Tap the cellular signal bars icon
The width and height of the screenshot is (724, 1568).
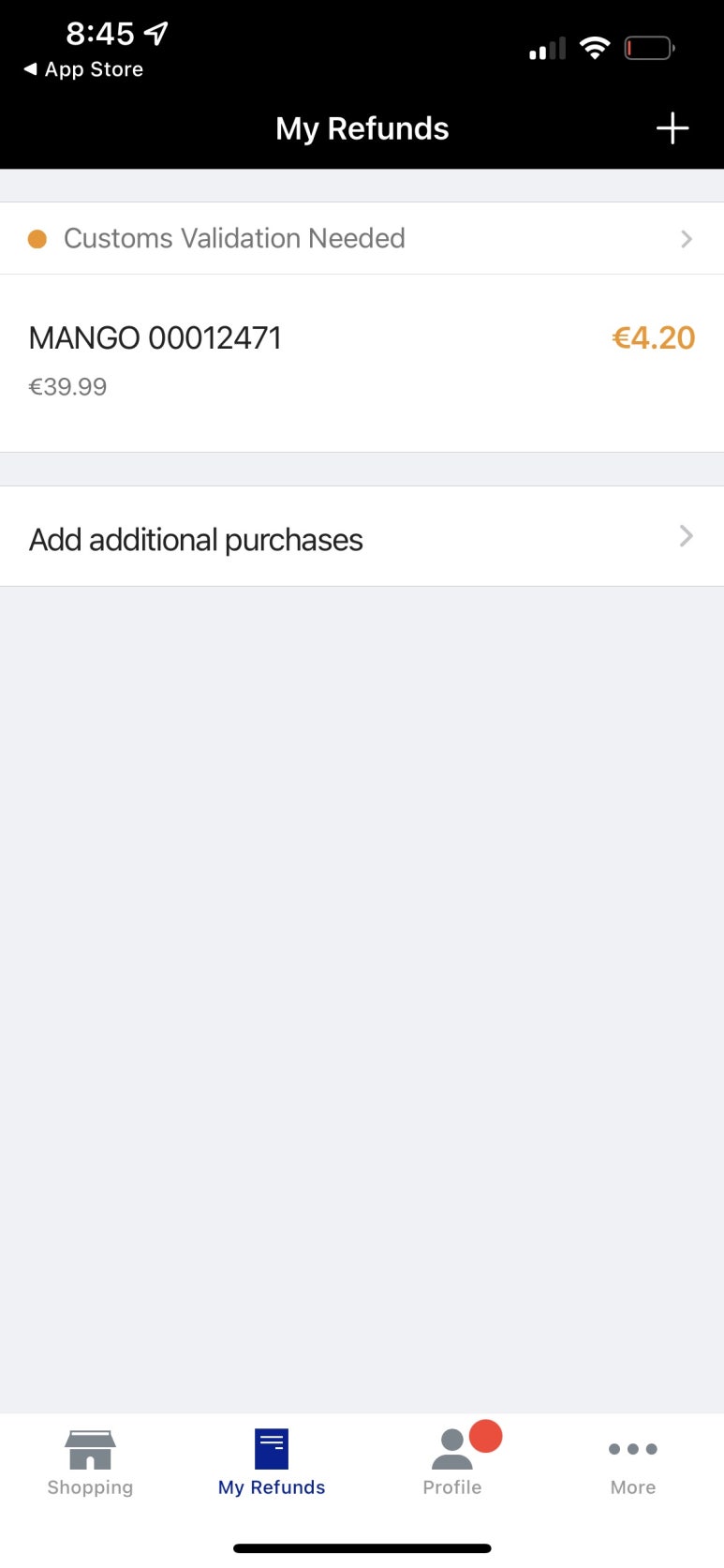pyautogui.click(x=547, y=49)
